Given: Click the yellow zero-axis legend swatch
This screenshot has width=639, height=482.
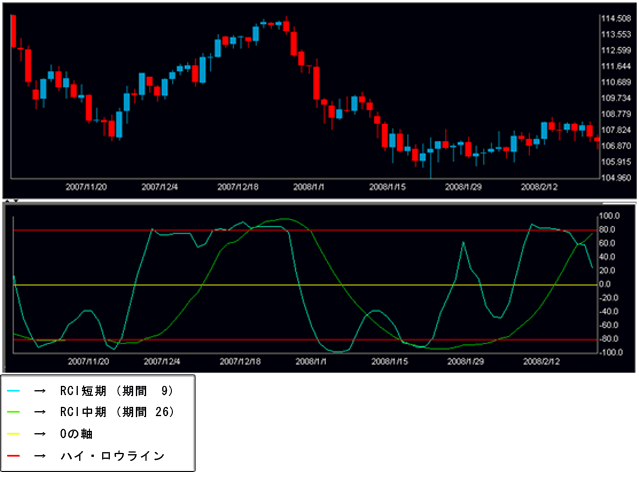Looking at the screenshot, I should click(x=13, y=434).
